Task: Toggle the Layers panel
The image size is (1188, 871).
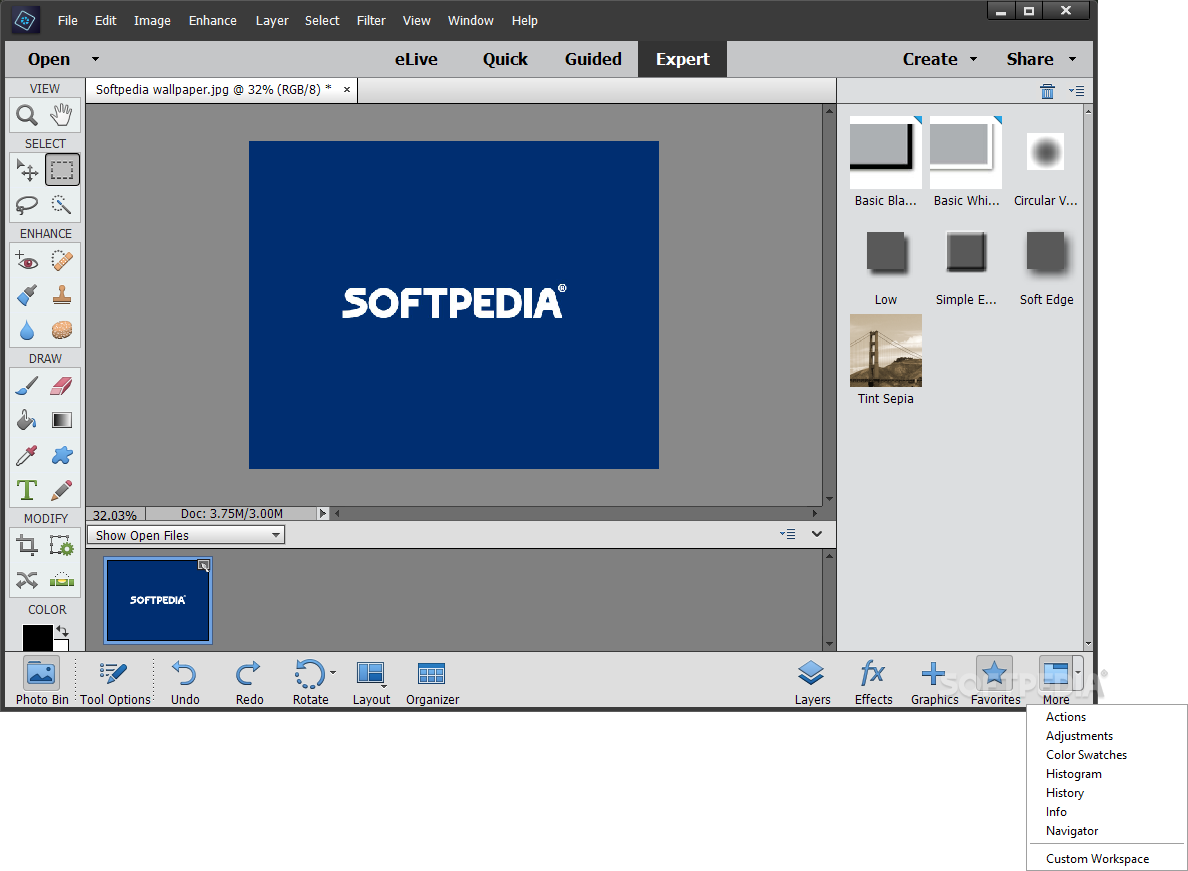Action: tap(812, 682)
